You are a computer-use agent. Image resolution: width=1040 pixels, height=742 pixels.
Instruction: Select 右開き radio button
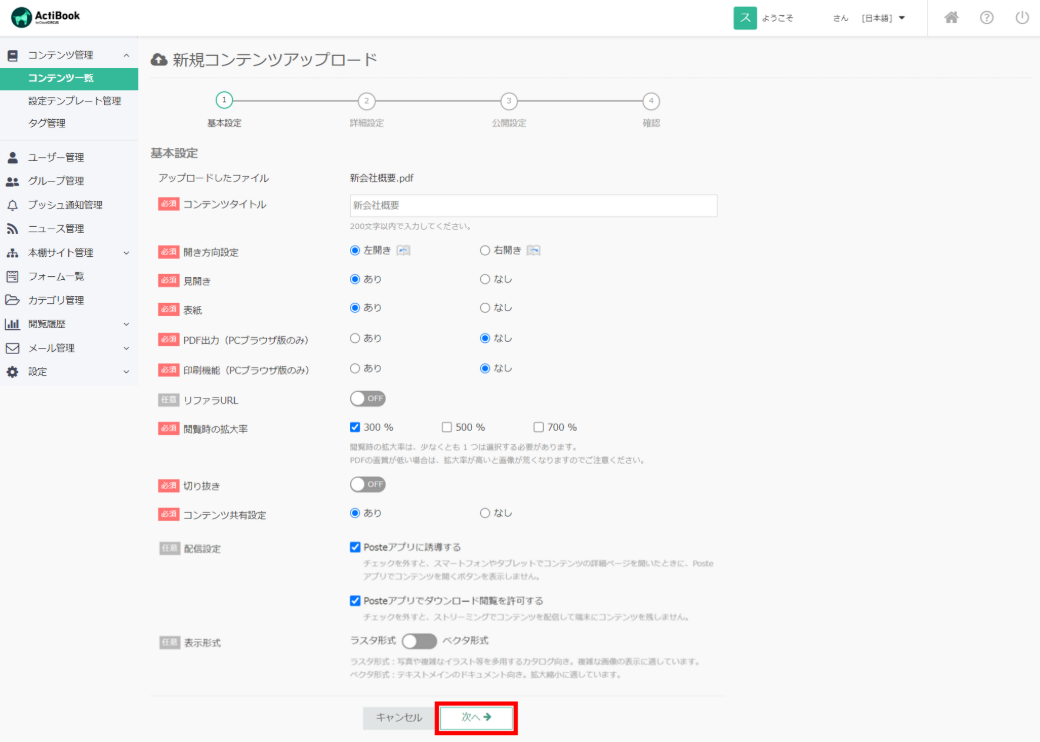point(485,250)
